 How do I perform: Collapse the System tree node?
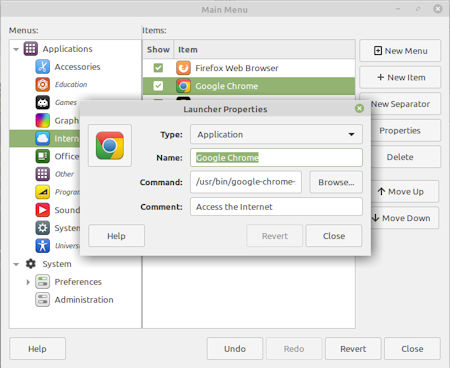click(16, 264)
